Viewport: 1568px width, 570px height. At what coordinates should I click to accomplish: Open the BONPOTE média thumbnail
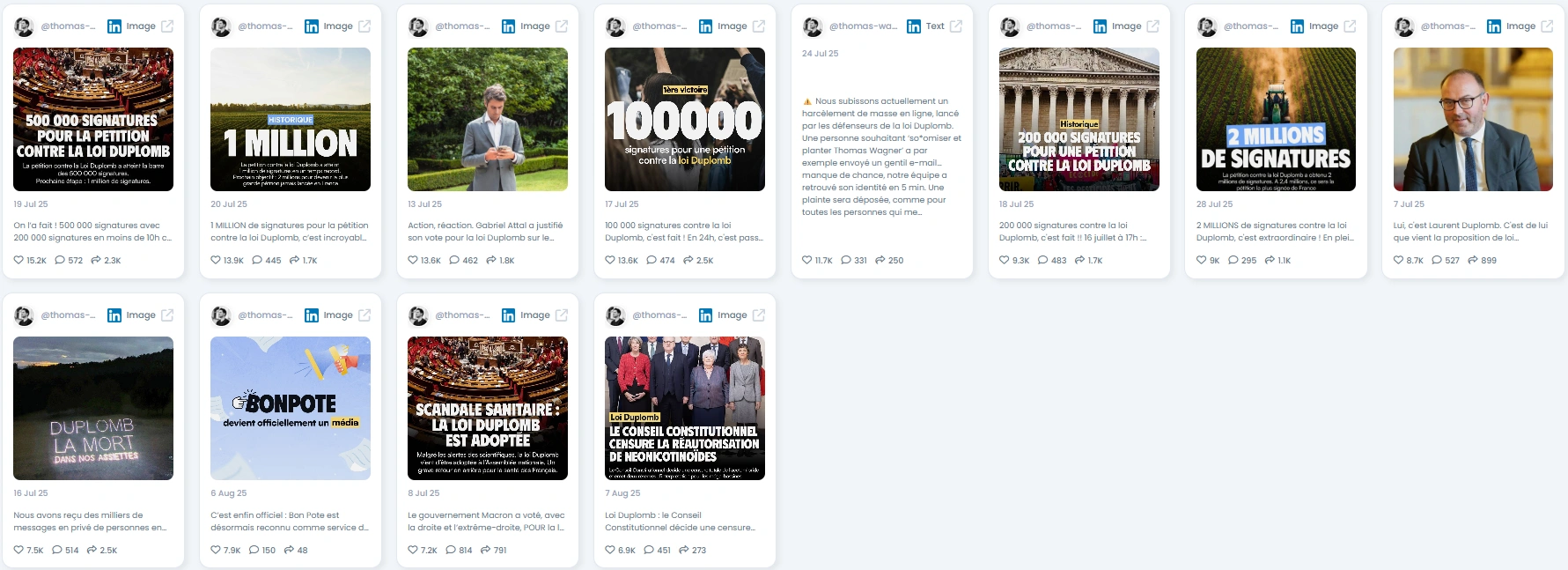(291, 408)
